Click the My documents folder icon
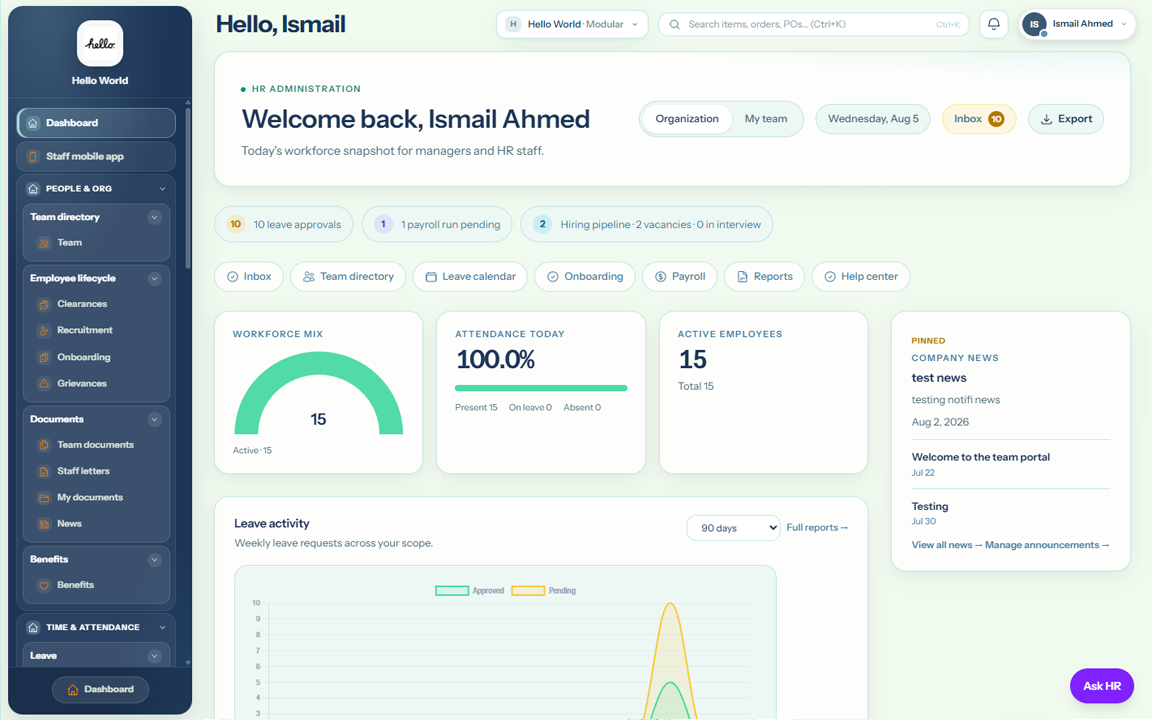1152x720 pixels. click(44, 497)
